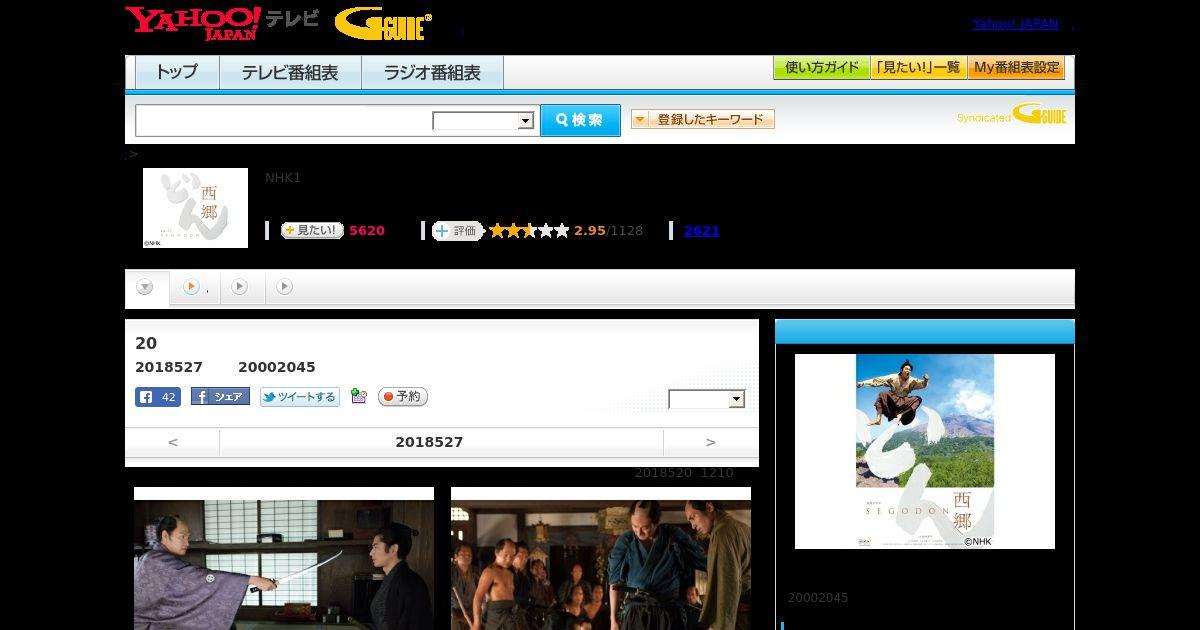Open My番組表設定 settings
The width and height of the screenshot is (1200, 630).
1016,68
